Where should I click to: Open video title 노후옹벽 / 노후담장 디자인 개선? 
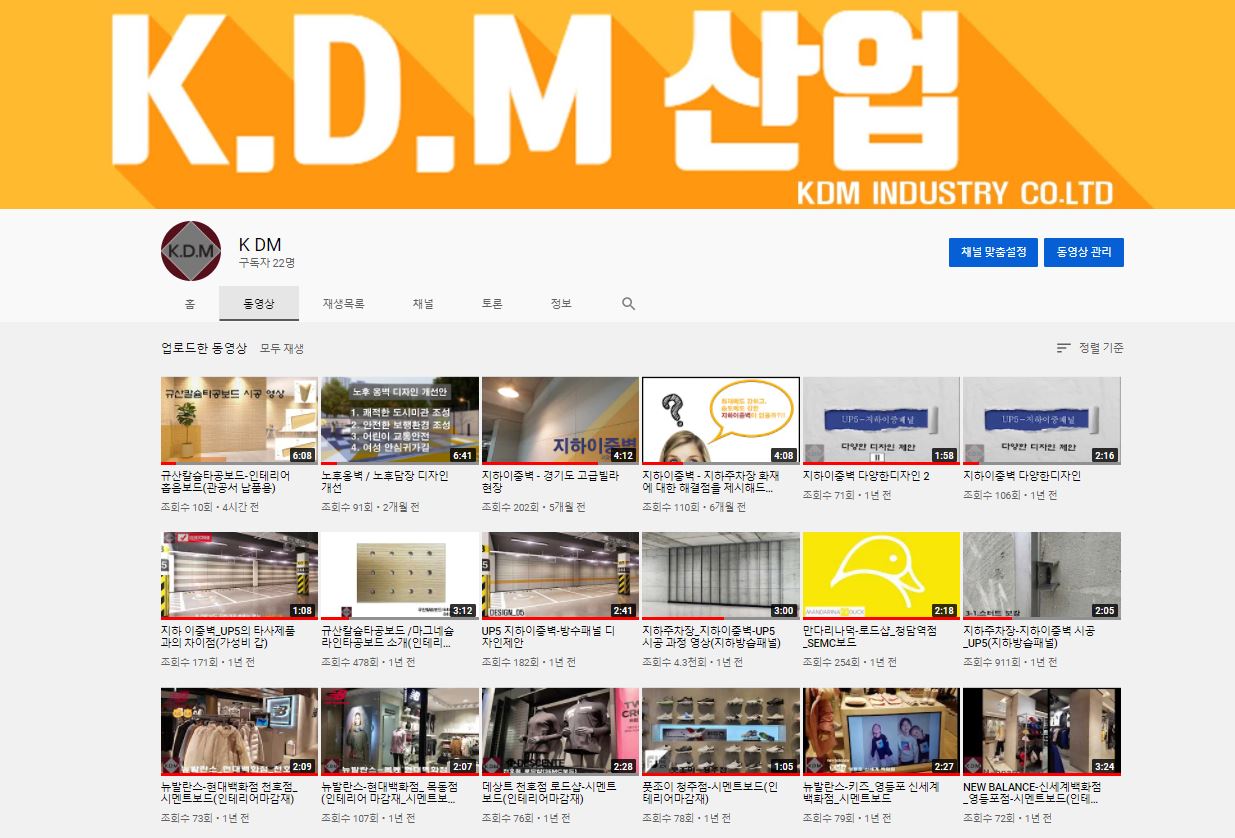tap(385, 482)
